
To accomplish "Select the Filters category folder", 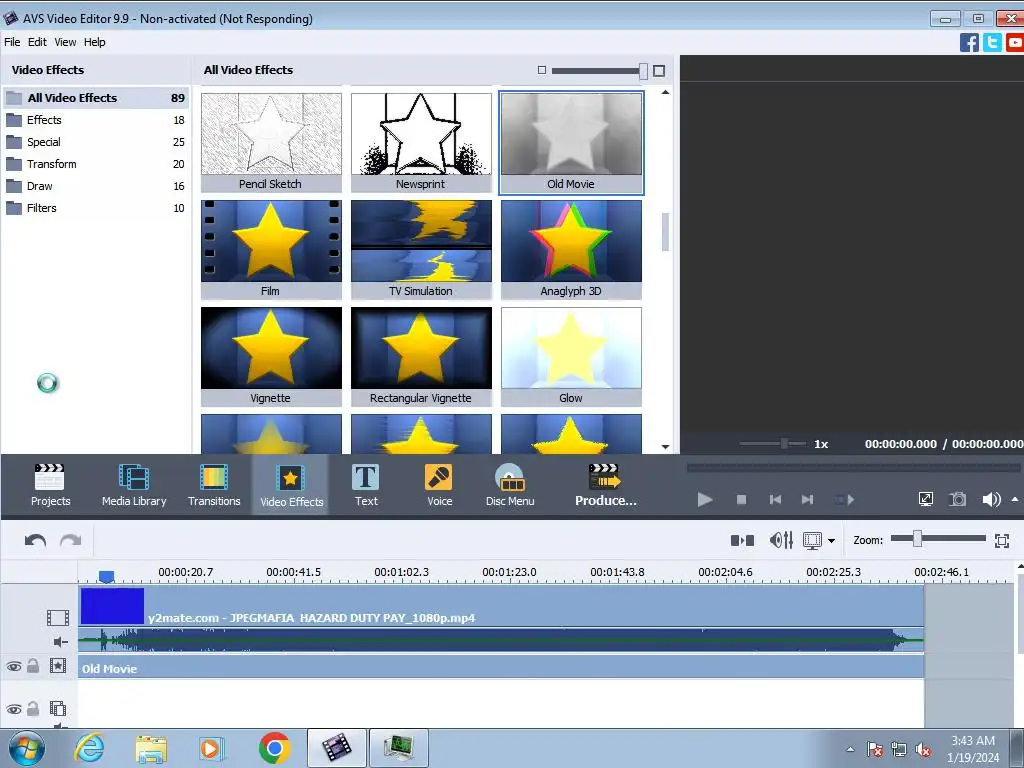I will [x=96, y=208].
